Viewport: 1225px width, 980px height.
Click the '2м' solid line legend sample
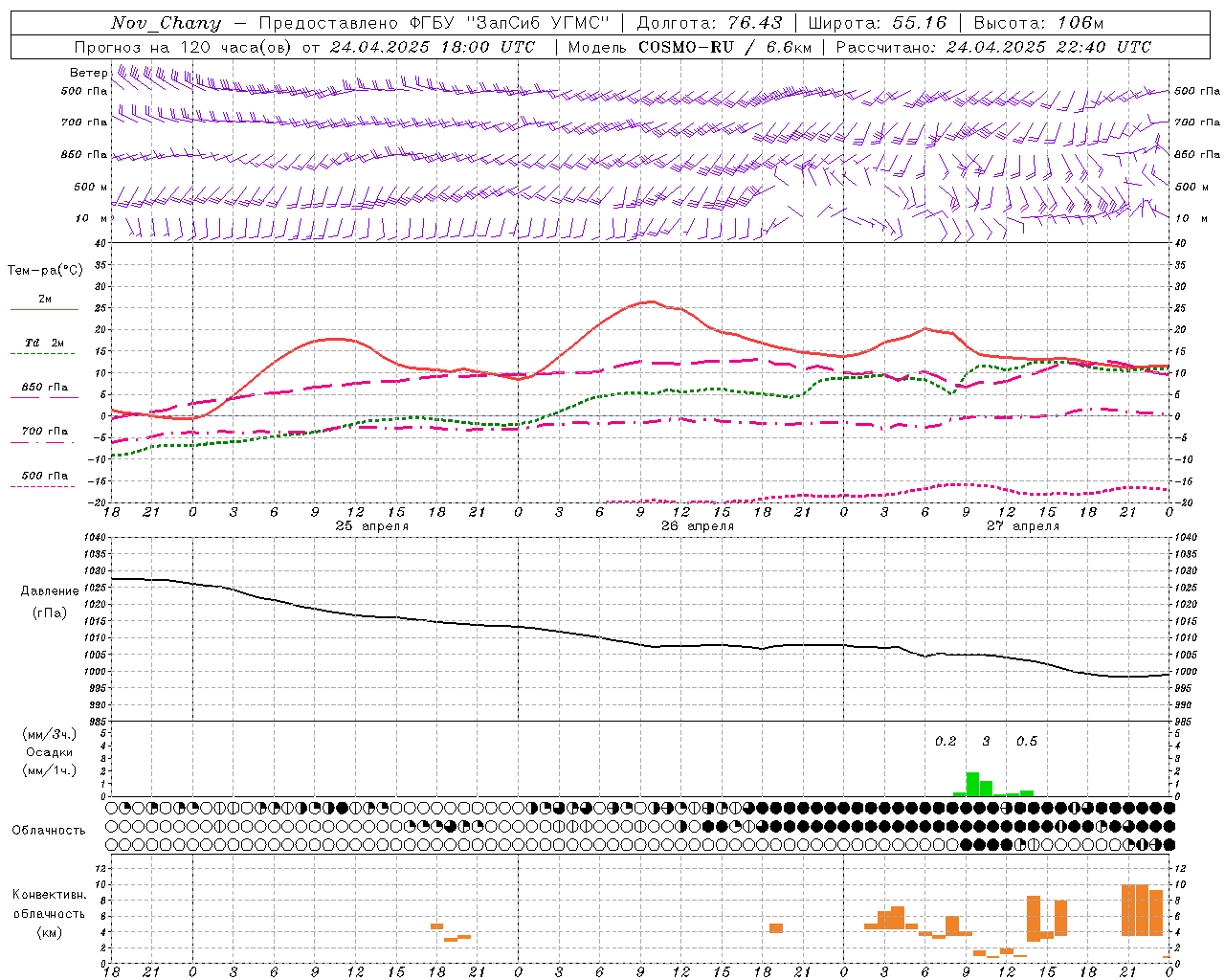[x=44, y=309]
